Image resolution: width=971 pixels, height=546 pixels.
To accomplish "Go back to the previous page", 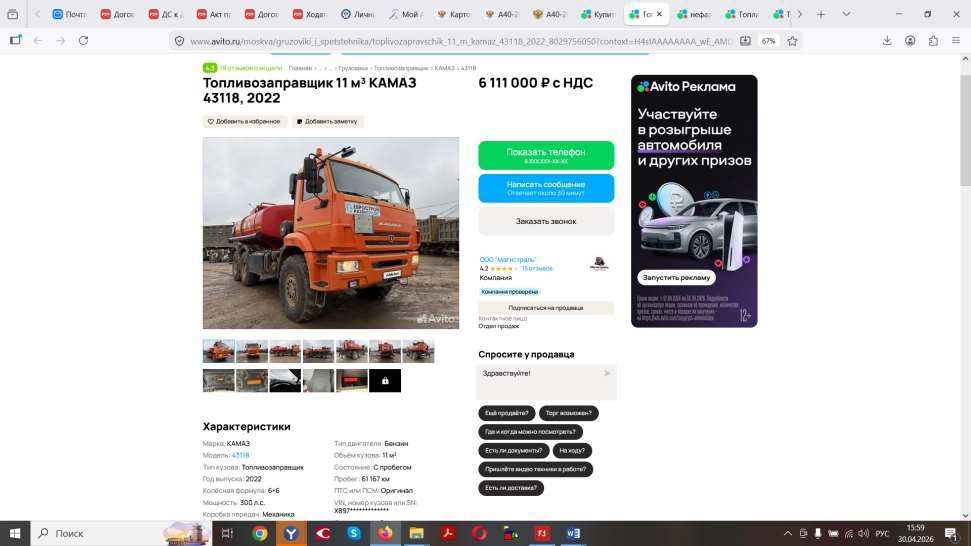I will pyautogui.click(x=38, y=40).
